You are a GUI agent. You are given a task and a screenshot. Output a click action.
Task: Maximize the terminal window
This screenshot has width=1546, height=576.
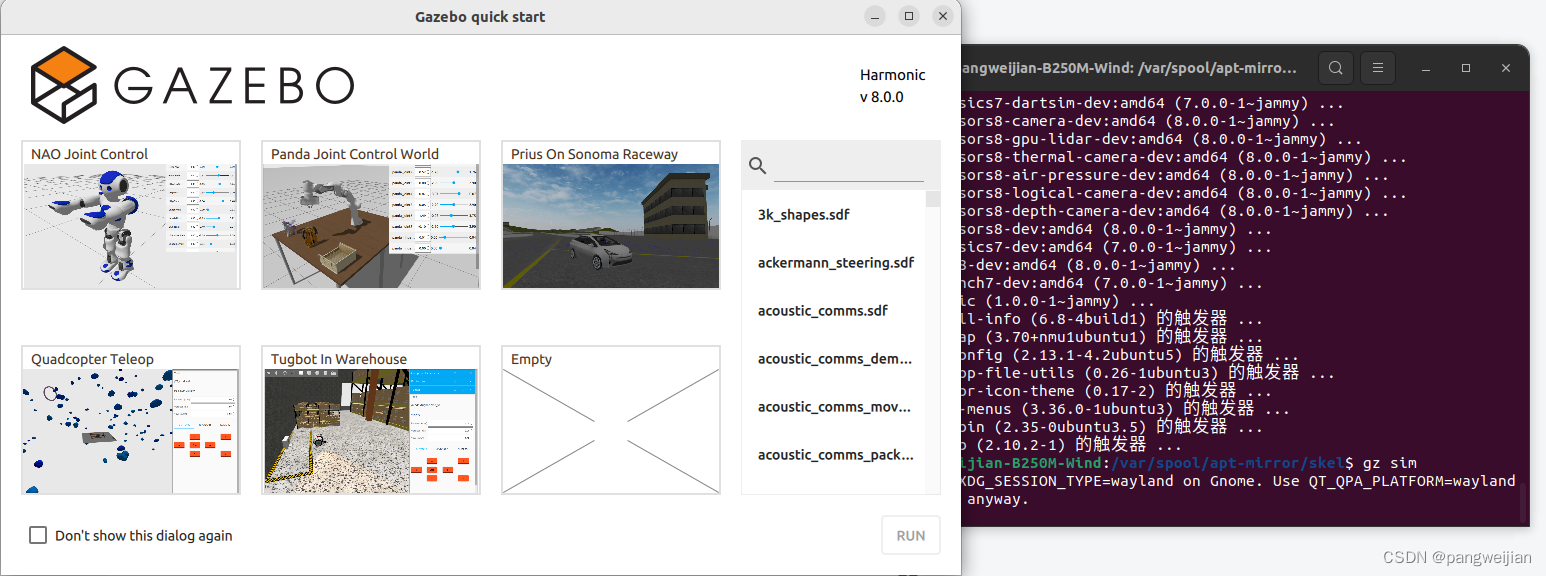[x=1466, y=68]
